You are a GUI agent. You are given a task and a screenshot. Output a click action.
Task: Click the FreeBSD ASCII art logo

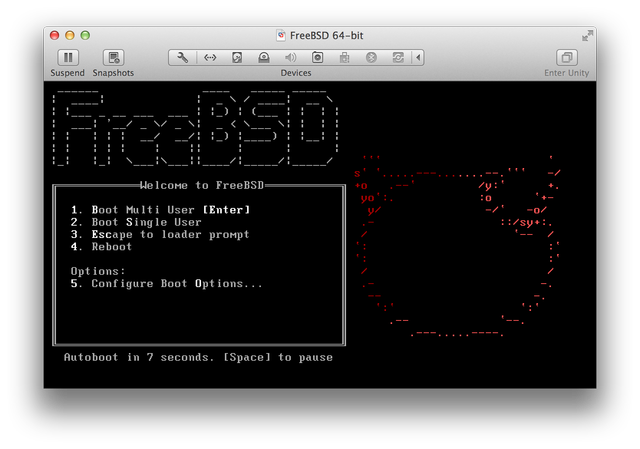(195, 128)
